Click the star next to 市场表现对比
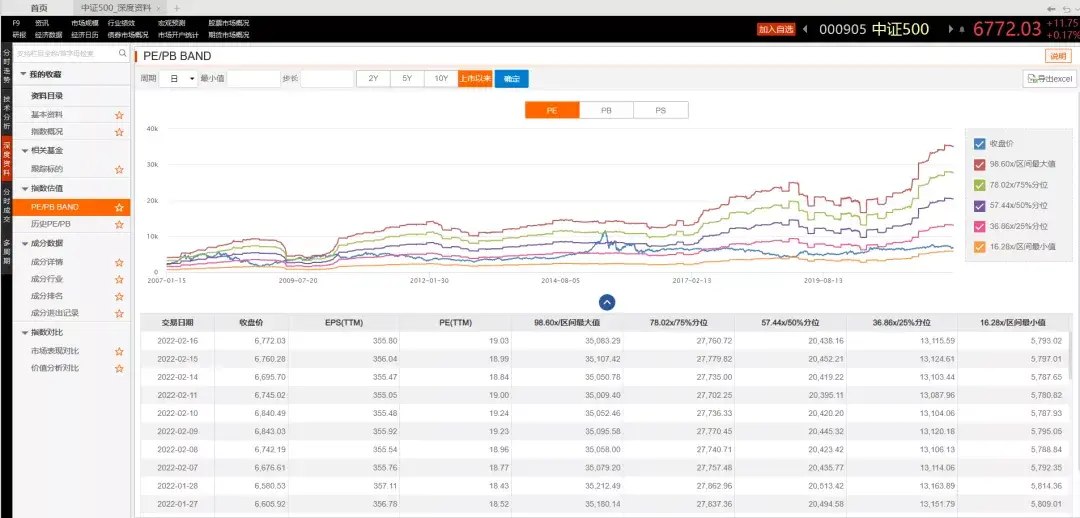Image resolution: width=1080 pixels, height=518 pixels. click(119, 351)
